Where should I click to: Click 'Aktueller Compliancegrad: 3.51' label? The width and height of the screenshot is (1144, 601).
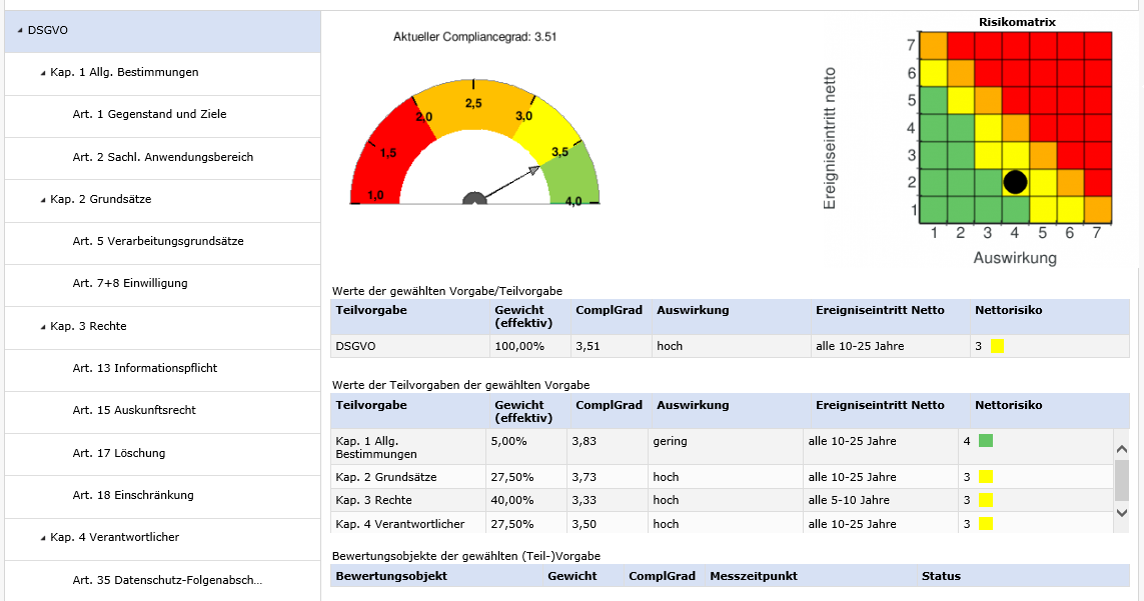pyautogui.click(x=475, y=36)
